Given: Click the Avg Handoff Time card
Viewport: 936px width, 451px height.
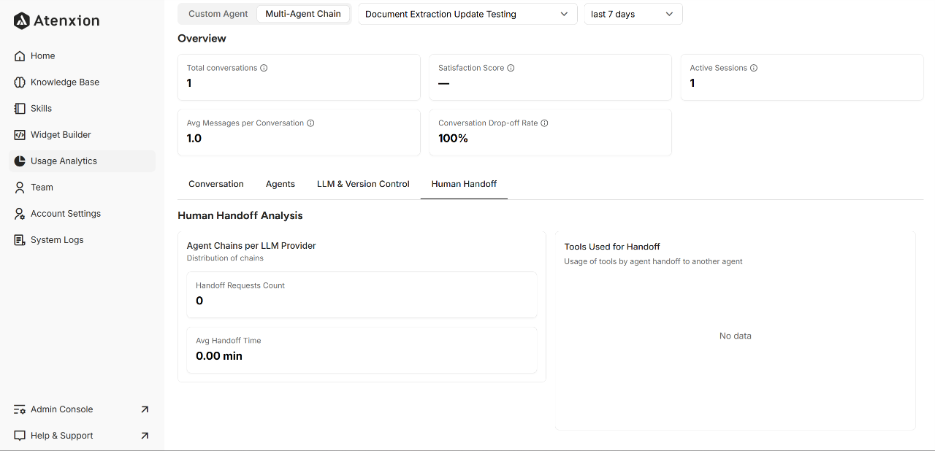Looking at the screenshot, I should coord(362,350).
